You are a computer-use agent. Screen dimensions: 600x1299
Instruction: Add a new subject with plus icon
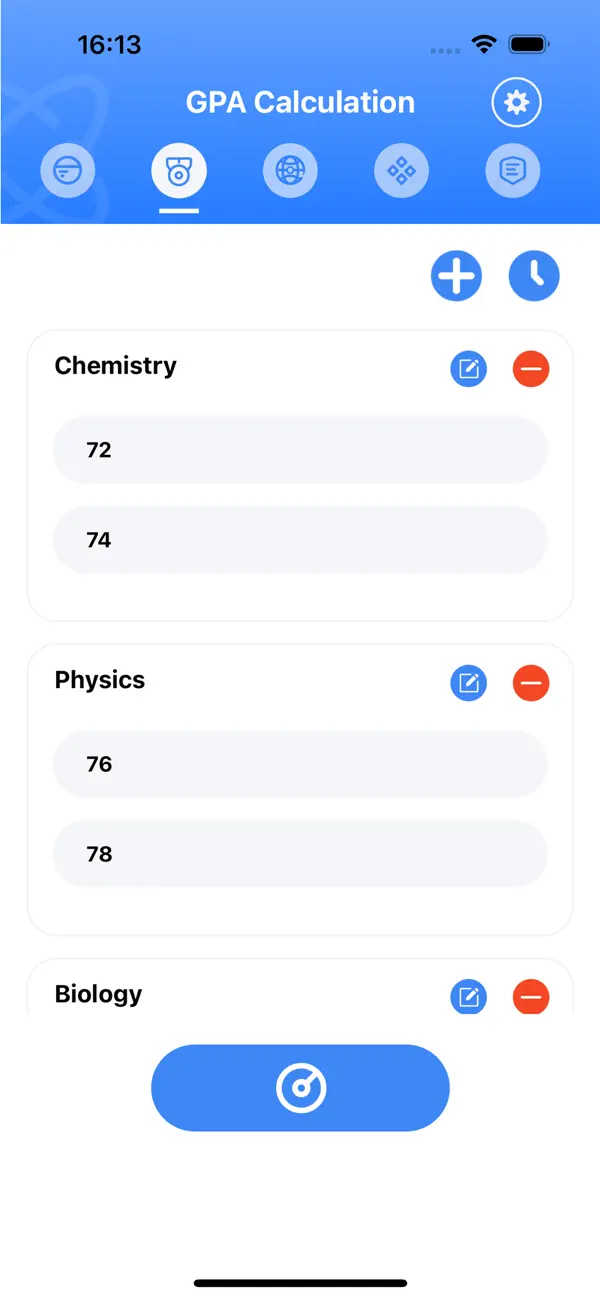(457, 275)
